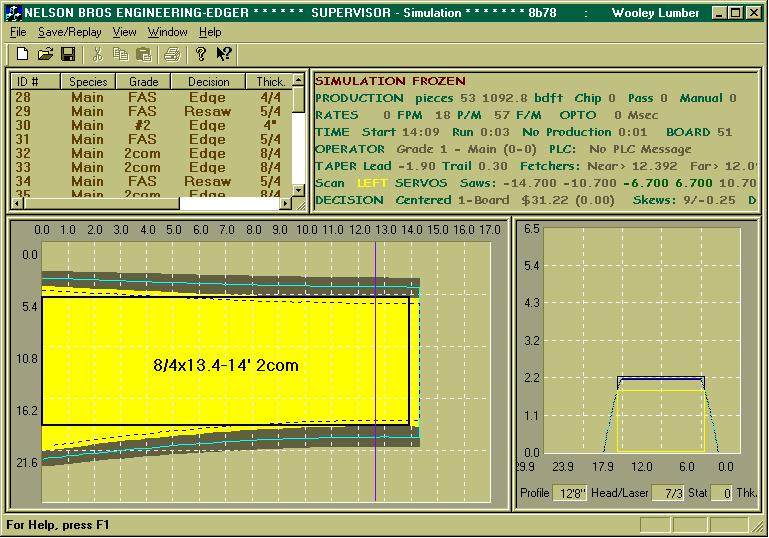Click the Copy toolbar icon
Viewport: 769px width, 538px height.
[x=120, y=53]
